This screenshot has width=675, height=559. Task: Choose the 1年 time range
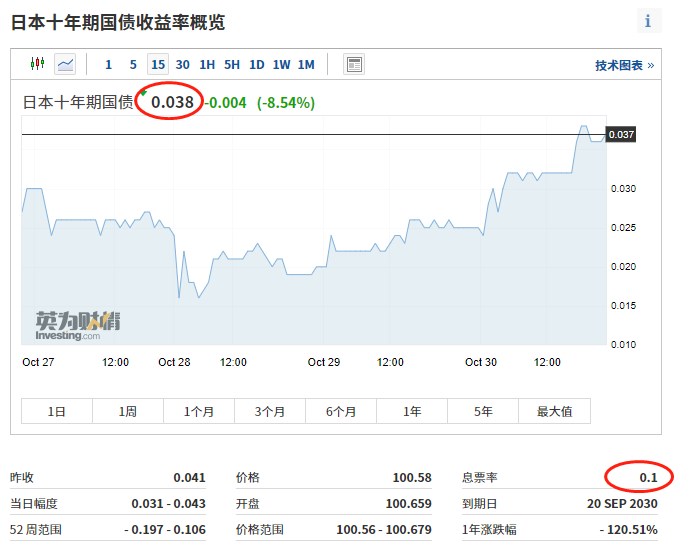coord(412,411)
